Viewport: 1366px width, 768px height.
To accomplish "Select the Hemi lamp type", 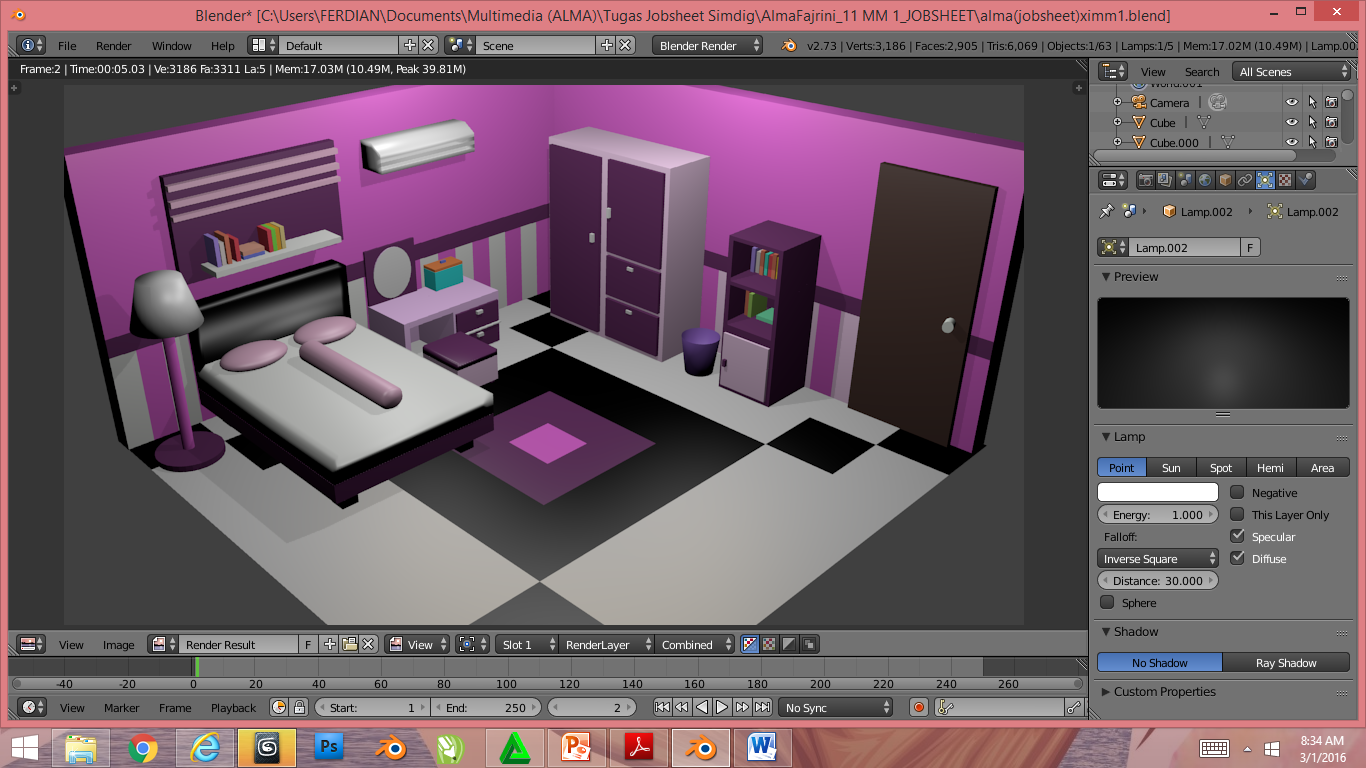I will (x=1271, y=467).
